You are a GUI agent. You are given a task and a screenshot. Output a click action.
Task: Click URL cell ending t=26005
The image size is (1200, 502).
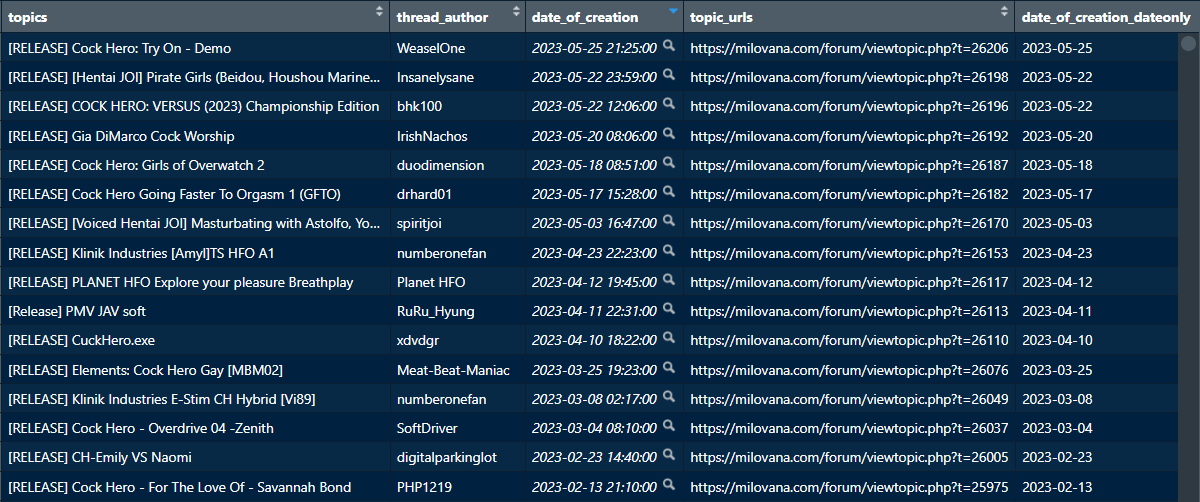click(849, 458)
